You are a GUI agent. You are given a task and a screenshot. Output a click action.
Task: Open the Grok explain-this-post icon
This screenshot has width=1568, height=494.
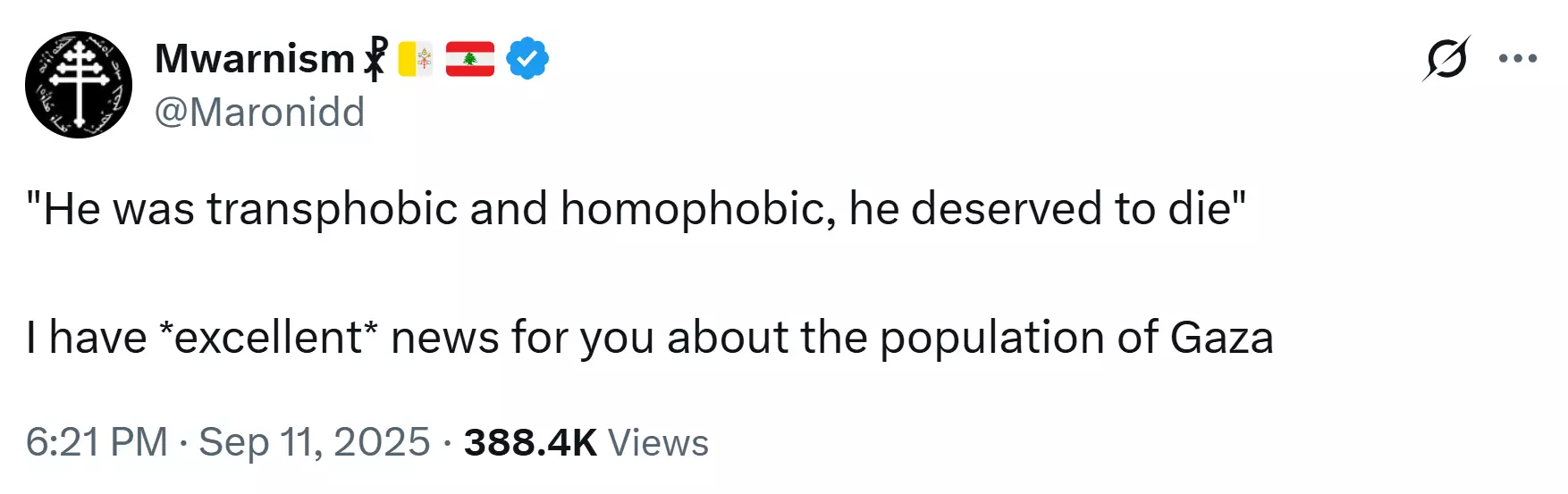pos(1446,58)
